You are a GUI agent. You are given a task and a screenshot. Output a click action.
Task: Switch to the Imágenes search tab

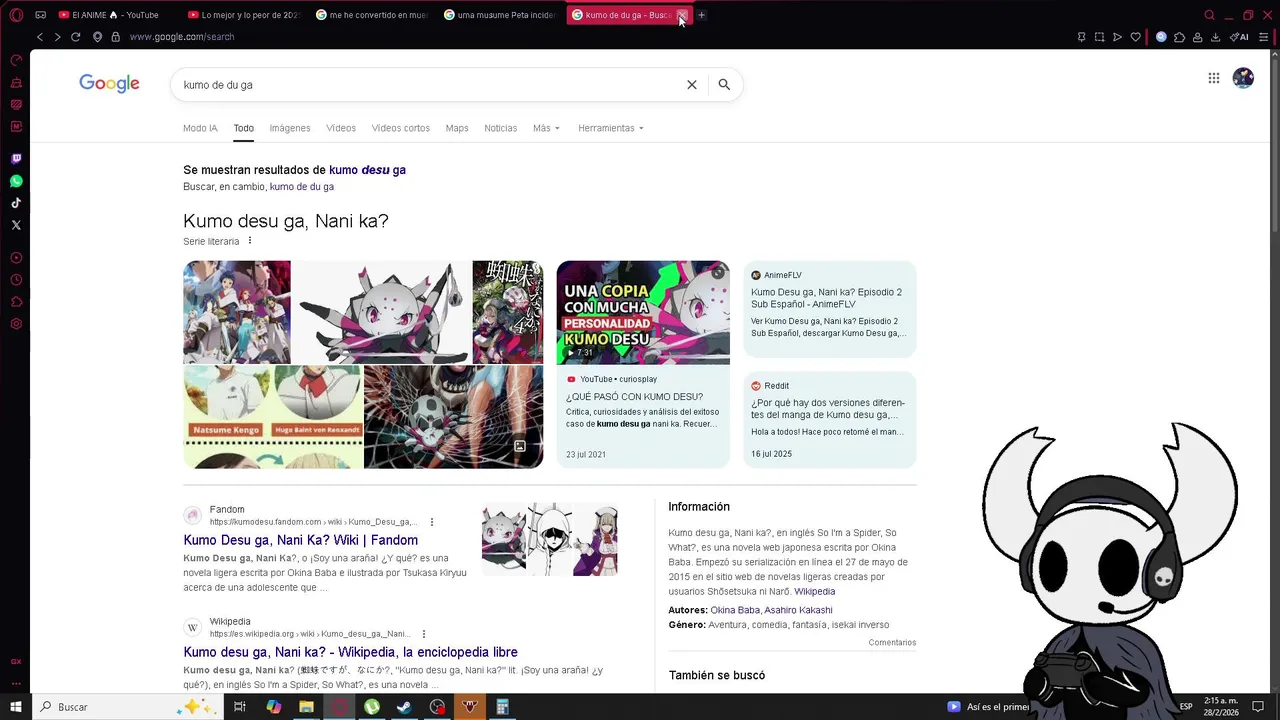290,128
